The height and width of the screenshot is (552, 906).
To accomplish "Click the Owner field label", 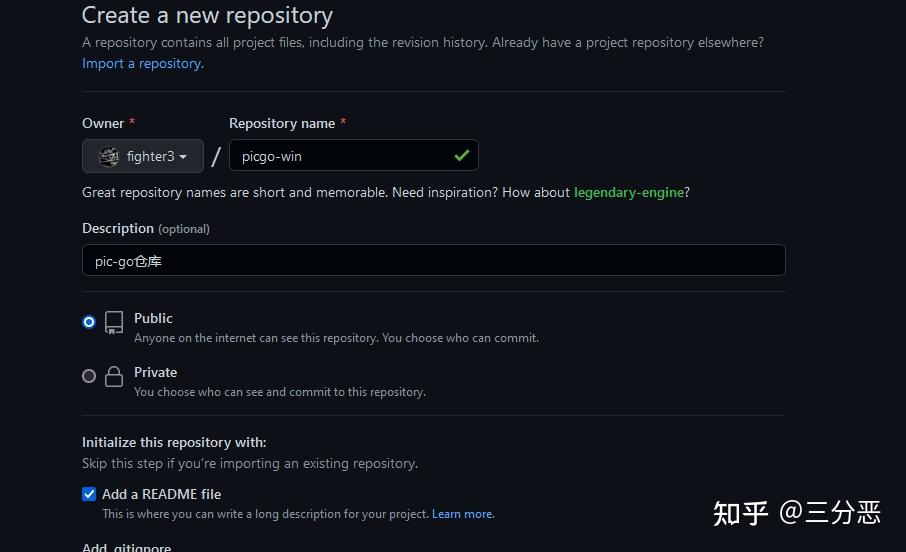I will coord(103,123).
